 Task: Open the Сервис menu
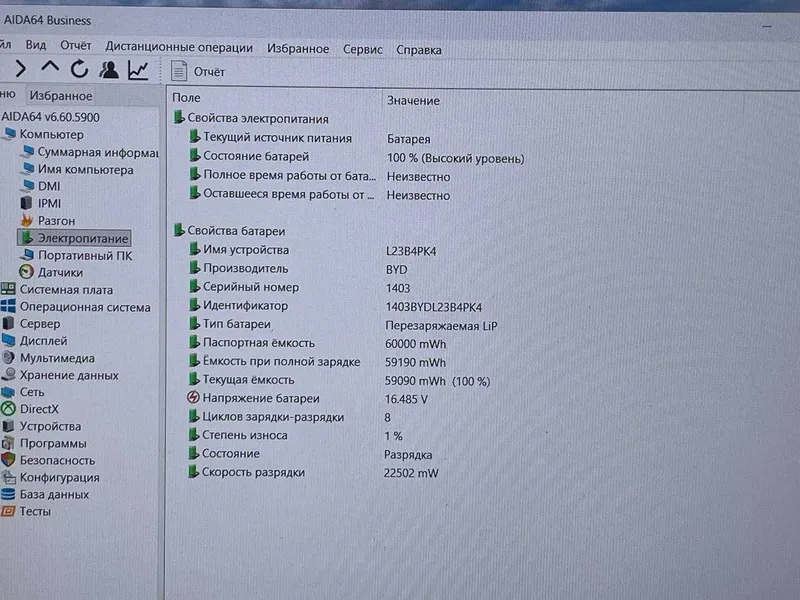tap(362, 49)
